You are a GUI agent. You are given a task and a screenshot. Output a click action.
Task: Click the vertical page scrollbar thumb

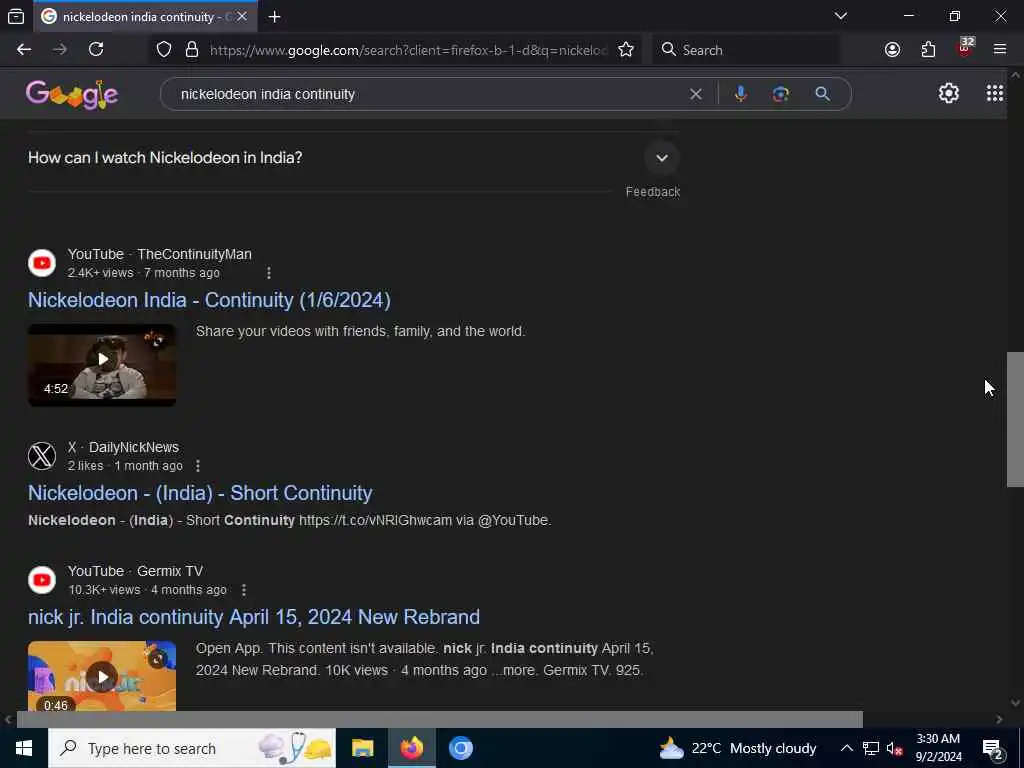pyautogui.click(x=1015, y=419)
